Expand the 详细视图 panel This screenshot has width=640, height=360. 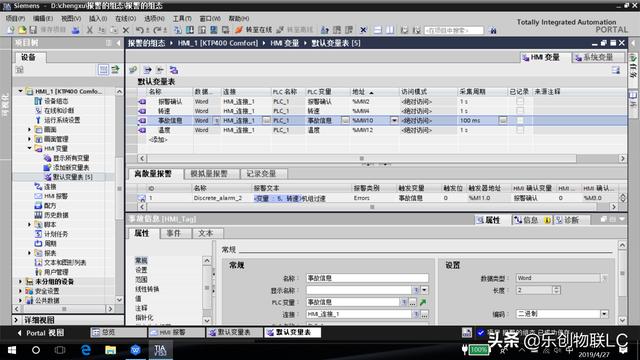(17, 320)
